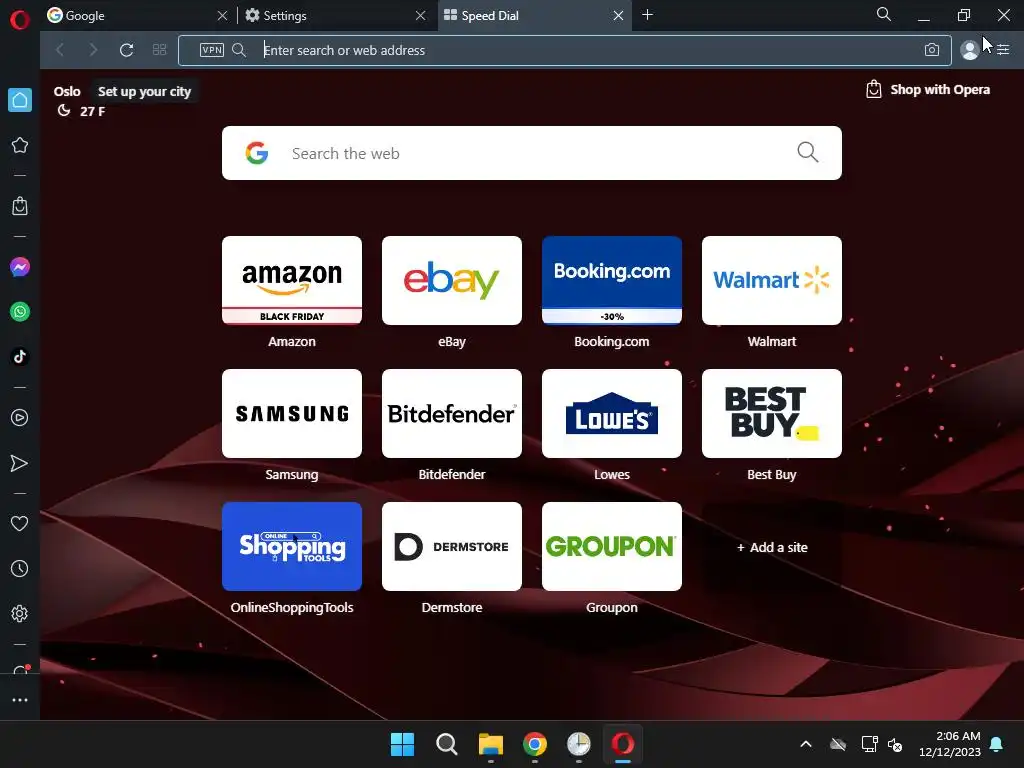Screen dimensions: 1024x768
Task: Open the Walmart speed dial tile
Action: 772,280
